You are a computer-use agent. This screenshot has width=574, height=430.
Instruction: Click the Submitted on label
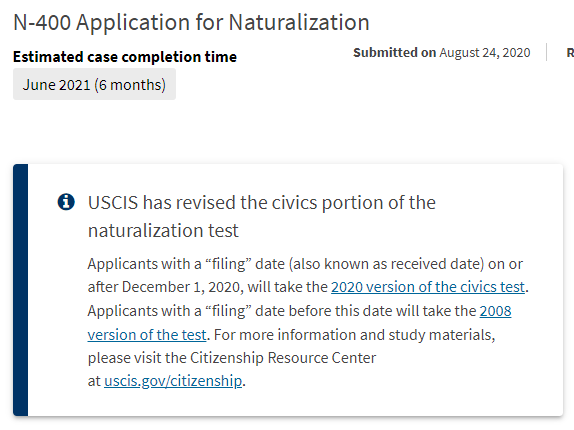coord(394,52)
